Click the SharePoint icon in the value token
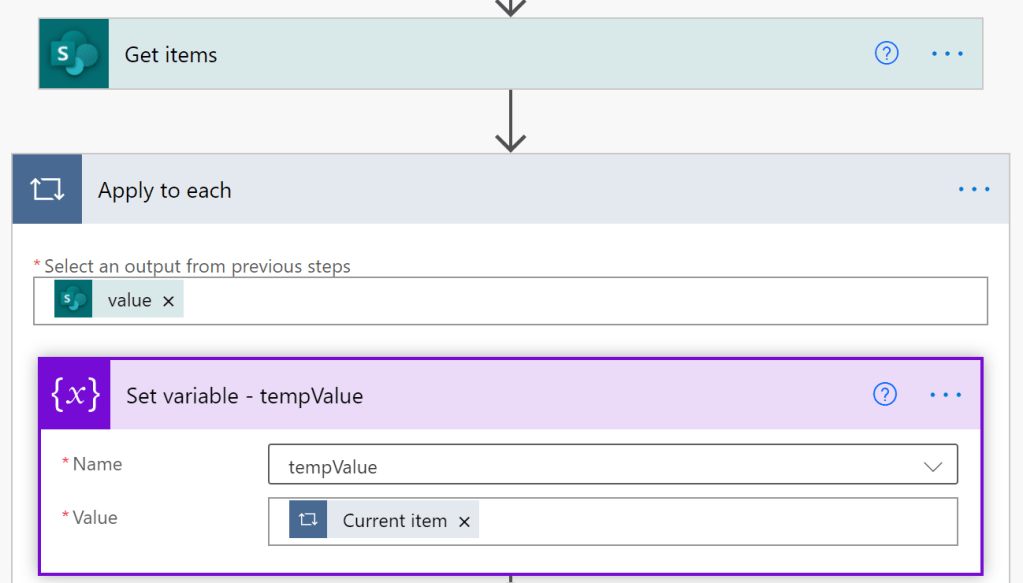Screen dimensions: 1023x583 tap(73, 300)
